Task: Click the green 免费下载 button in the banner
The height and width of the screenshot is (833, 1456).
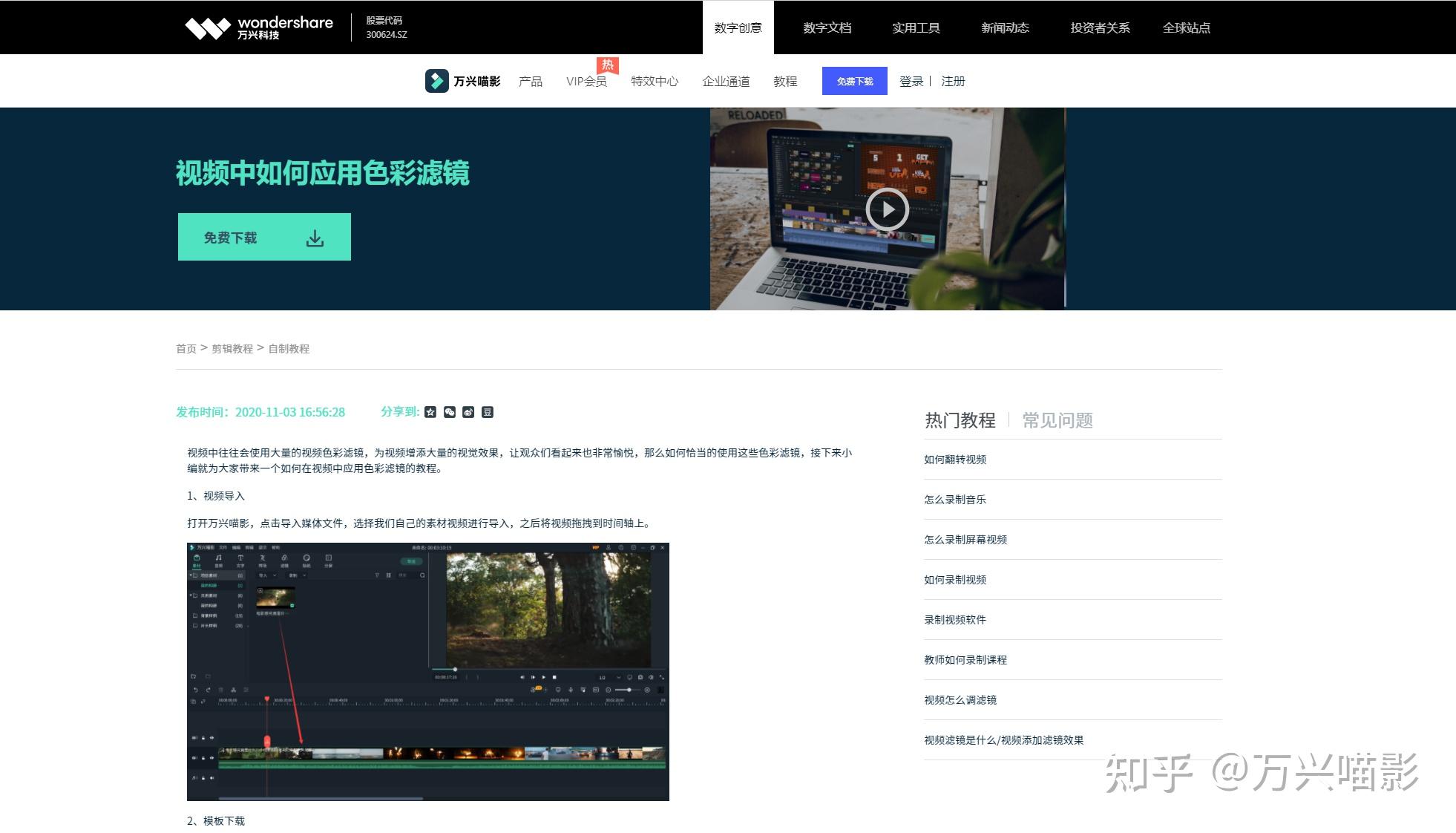Action: [x=264, y=237]
